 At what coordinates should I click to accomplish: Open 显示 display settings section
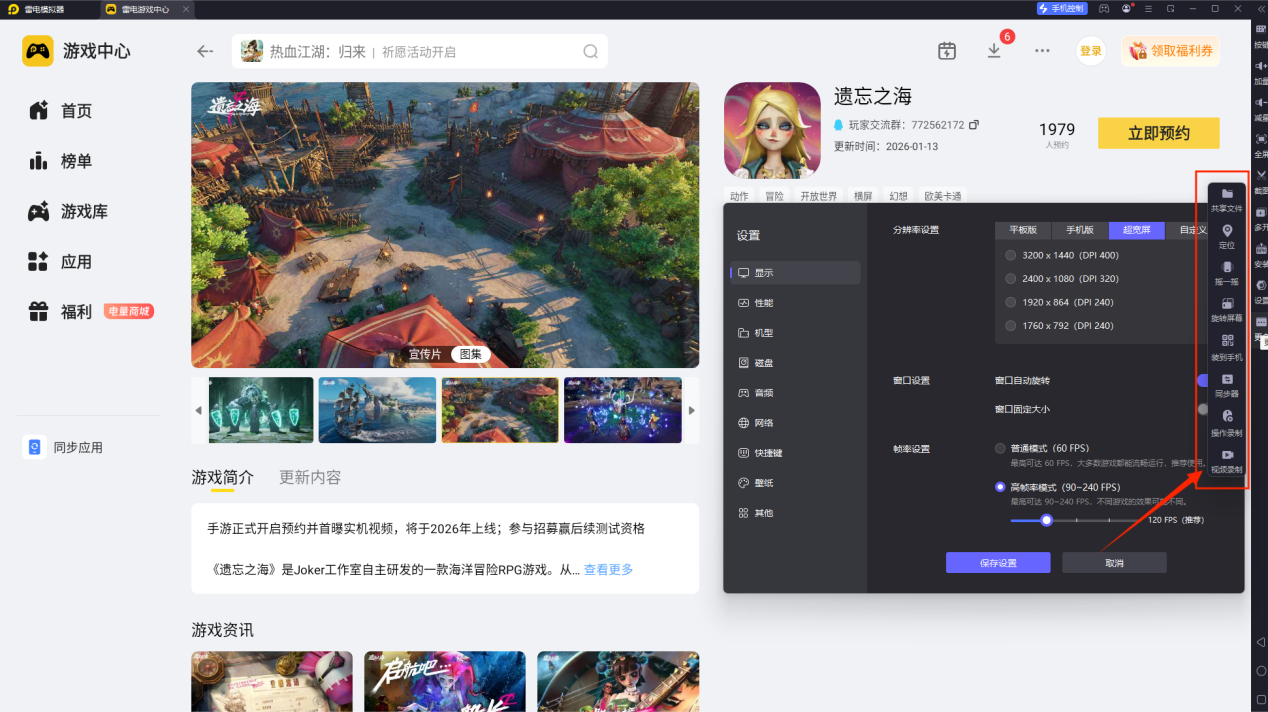[x=796, y=273]
